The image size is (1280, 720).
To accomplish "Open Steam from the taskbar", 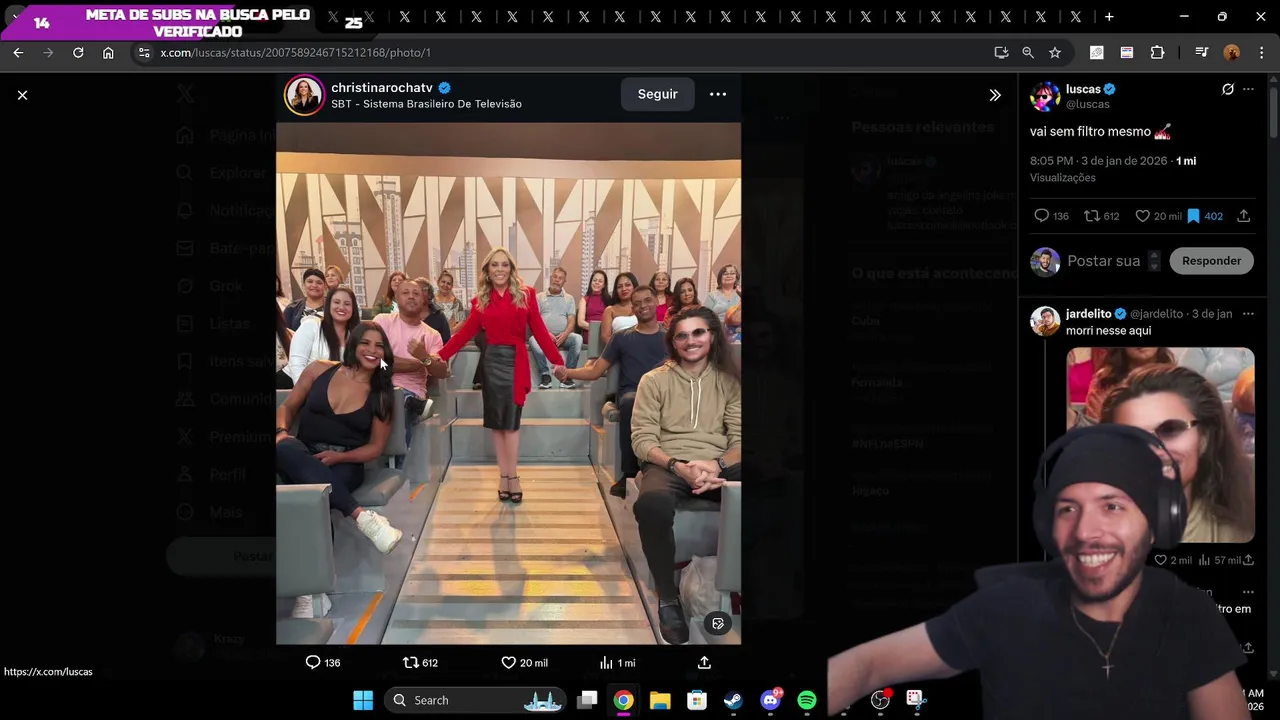I will click(x=733, y=700).
